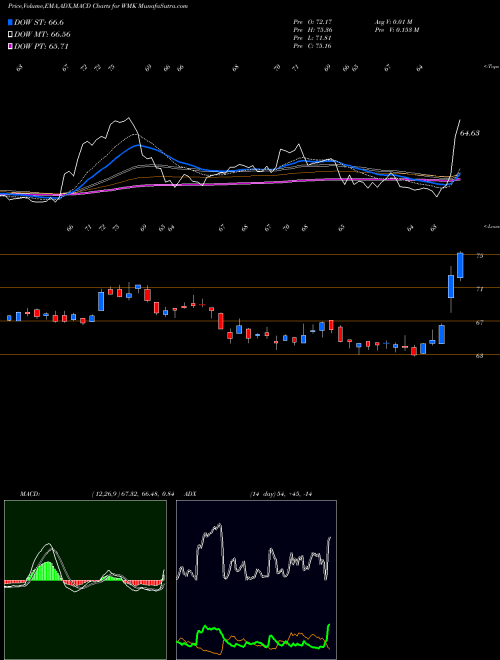Click the '<Tops' label at right edge
Screen dimensions: 500x660
tap(491, 67)
